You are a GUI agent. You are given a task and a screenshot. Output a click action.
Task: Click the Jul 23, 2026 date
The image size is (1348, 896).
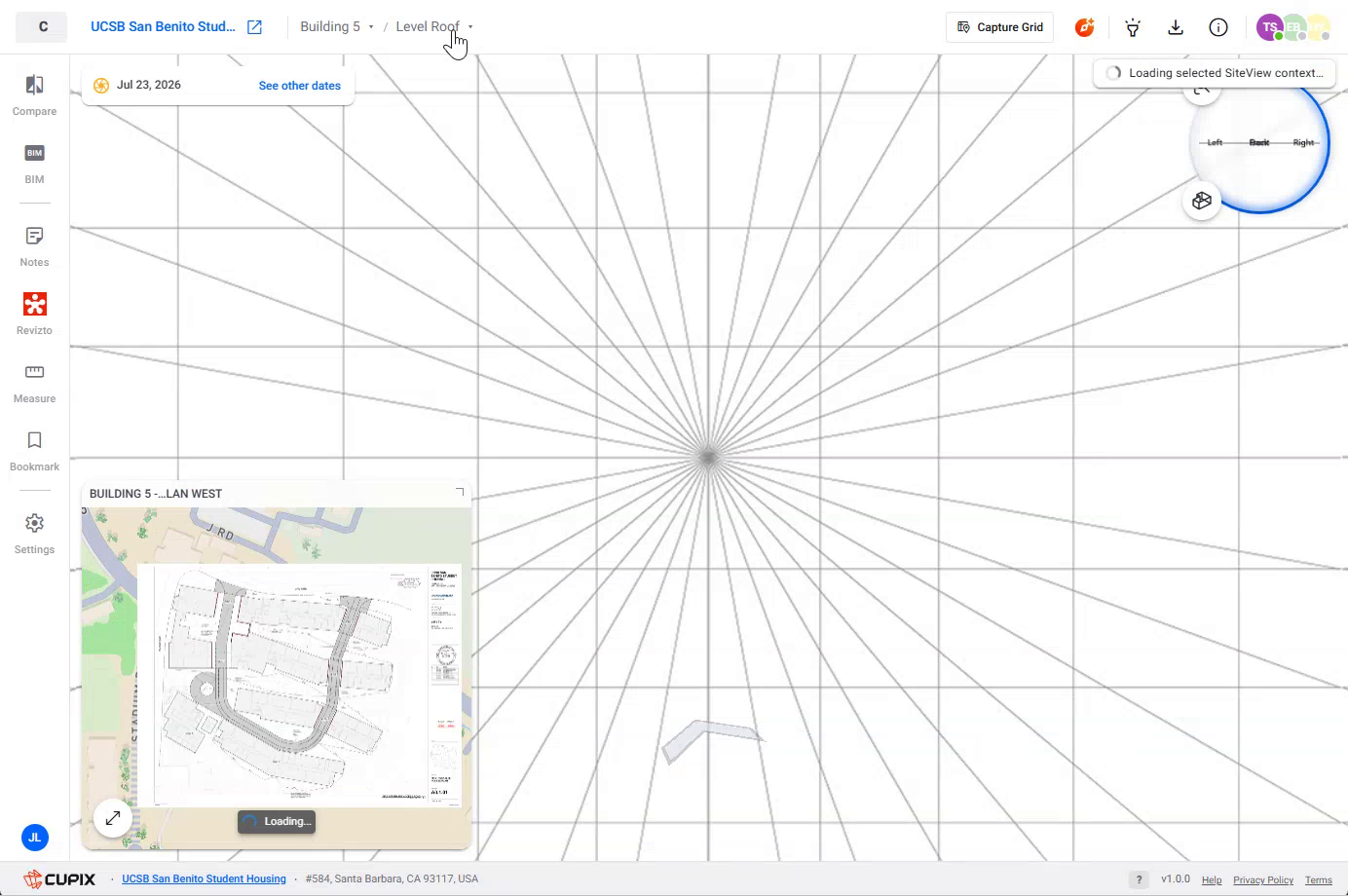[149, 85]
